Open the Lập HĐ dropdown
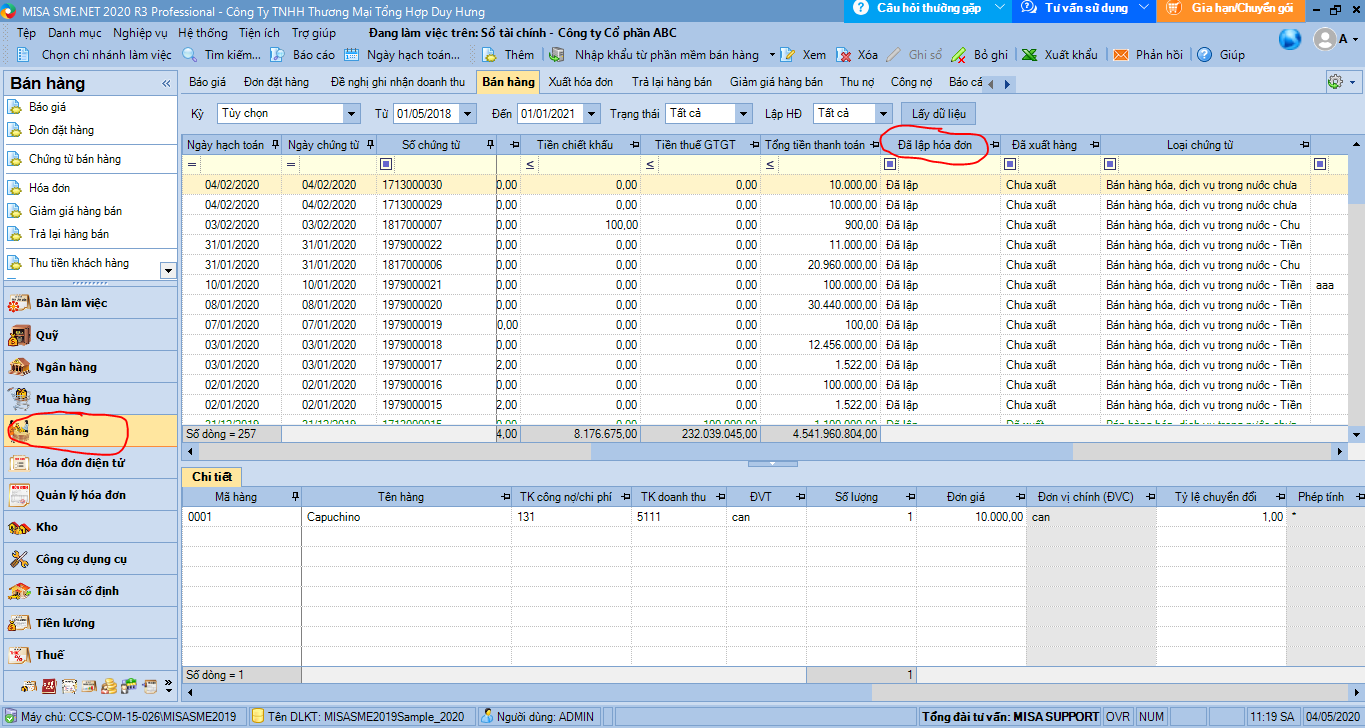Image resolution: width=1365 pixels, height=728 pixels. point(883,114)
